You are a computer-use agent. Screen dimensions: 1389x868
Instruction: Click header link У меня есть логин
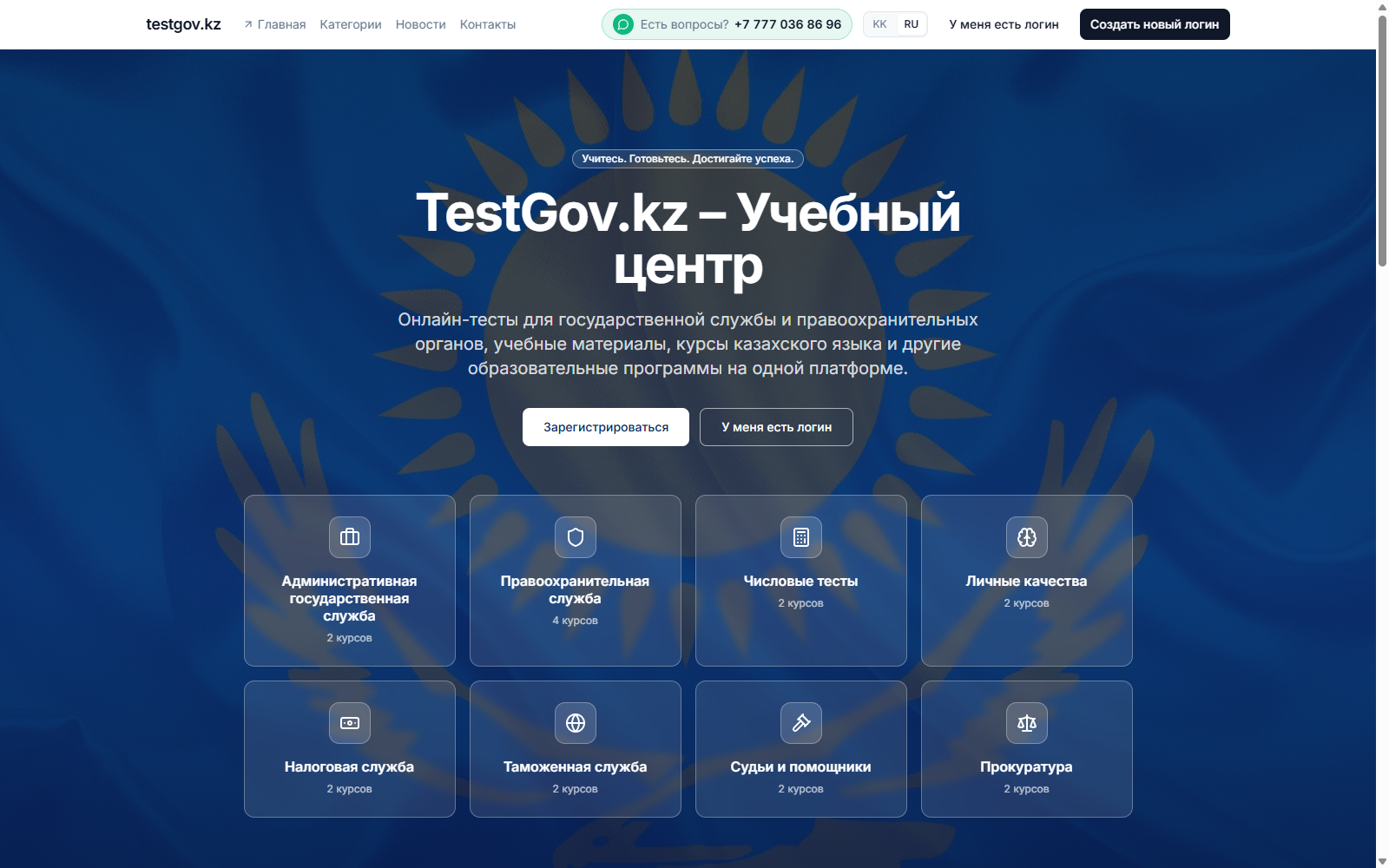coord(1004,24)
